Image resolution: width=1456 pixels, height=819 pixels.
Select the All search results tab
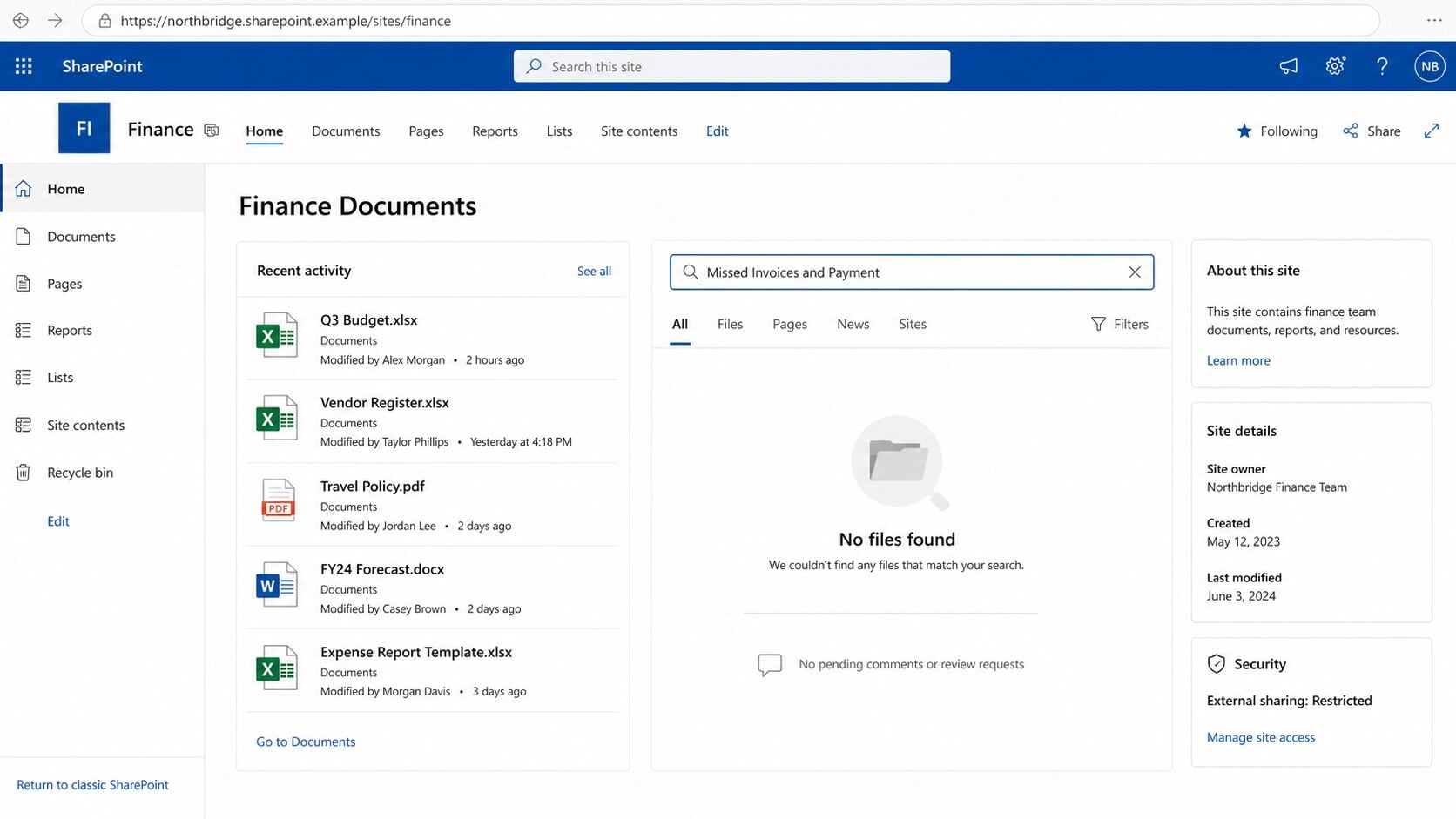coord(680,324)
